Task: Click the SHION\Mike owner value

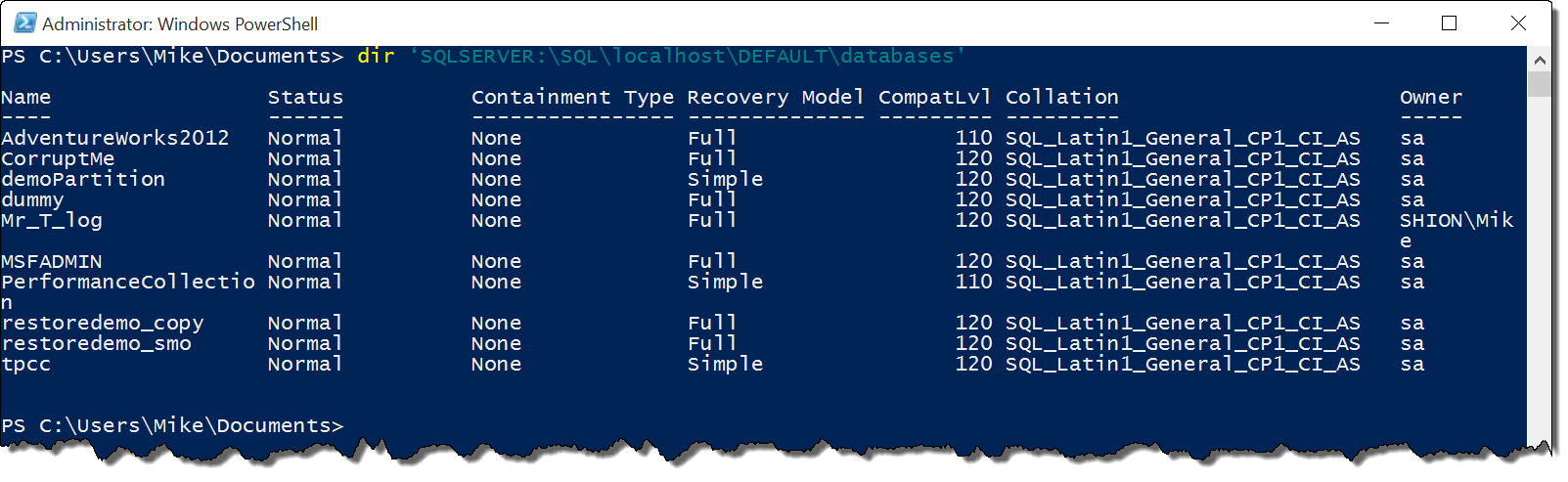Action: tap(1456, 230)
